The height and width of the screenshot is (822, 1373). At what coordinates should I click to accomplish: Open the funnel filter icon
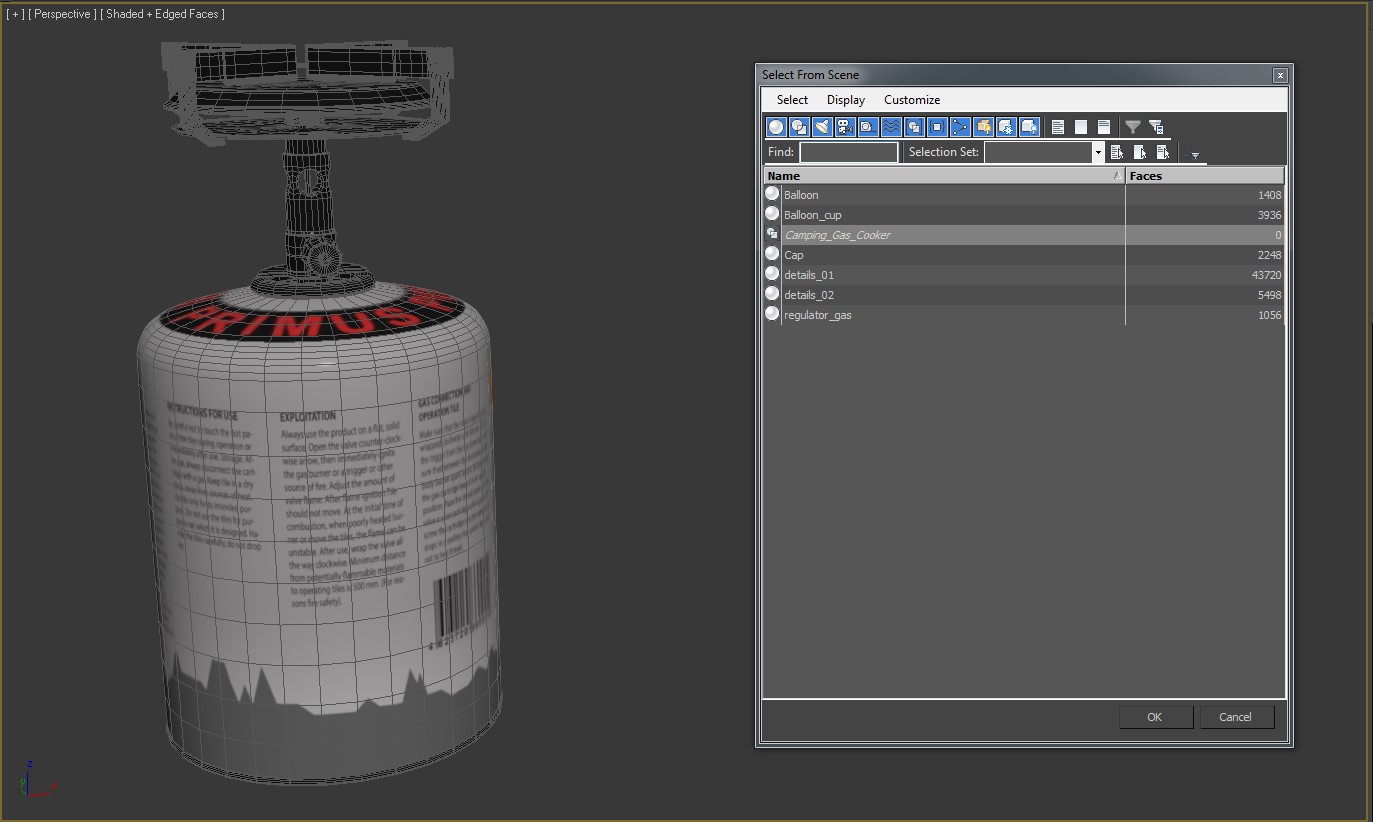coord(1133,127)
